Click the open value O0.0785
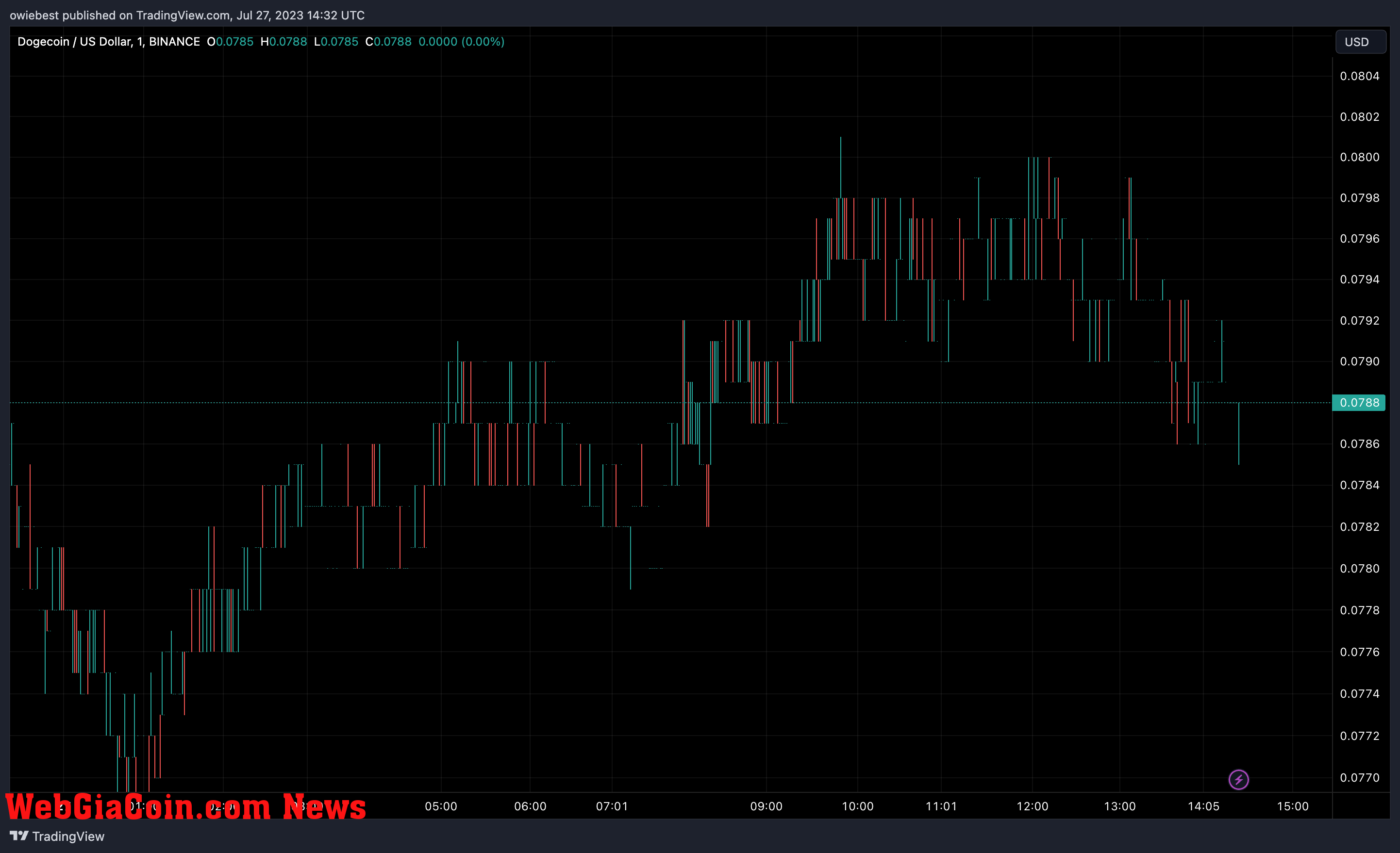 [230, 41]
